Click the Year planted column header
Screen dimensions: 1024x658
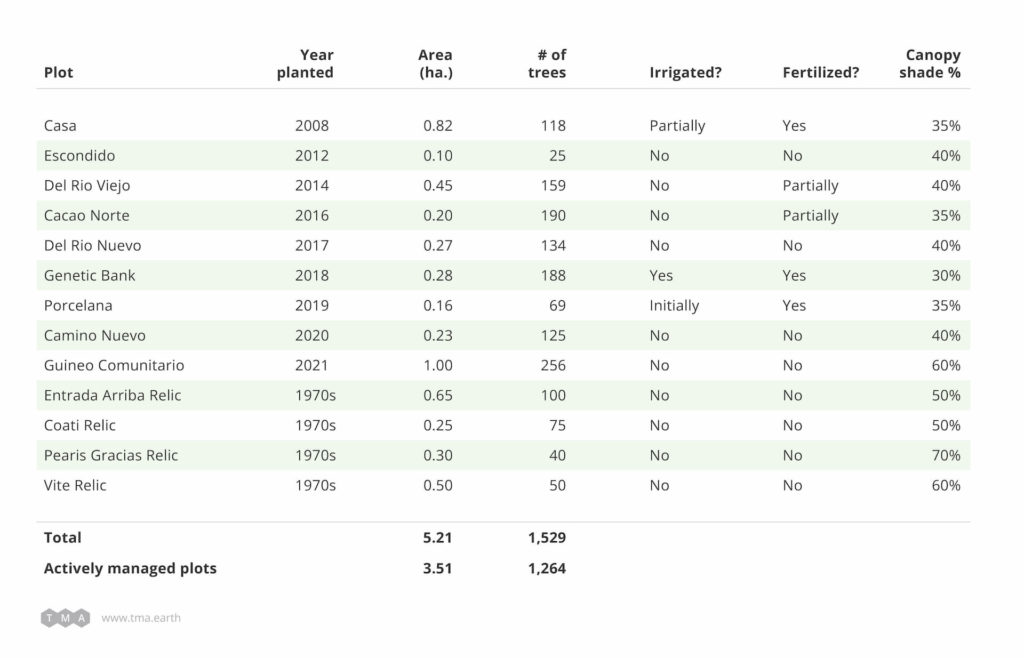click(306, 63)
